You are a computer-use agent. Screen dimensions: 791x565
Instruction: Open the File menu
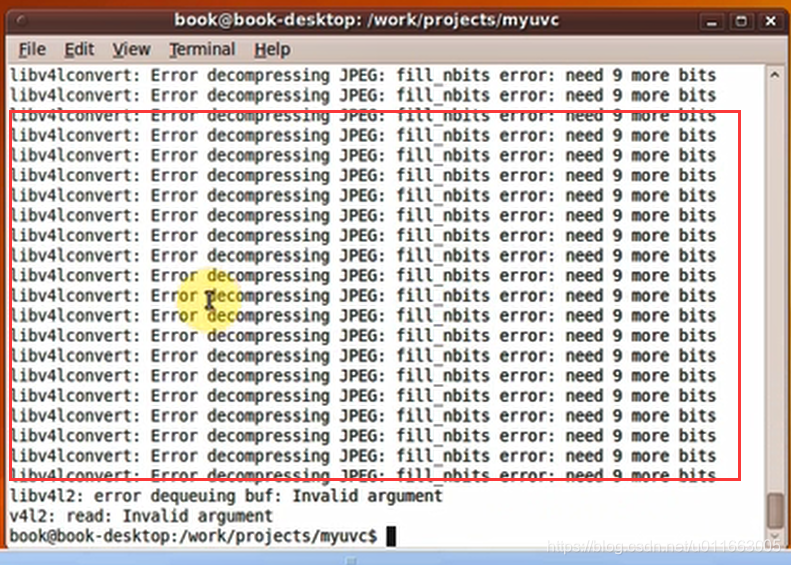coord(32,49)
